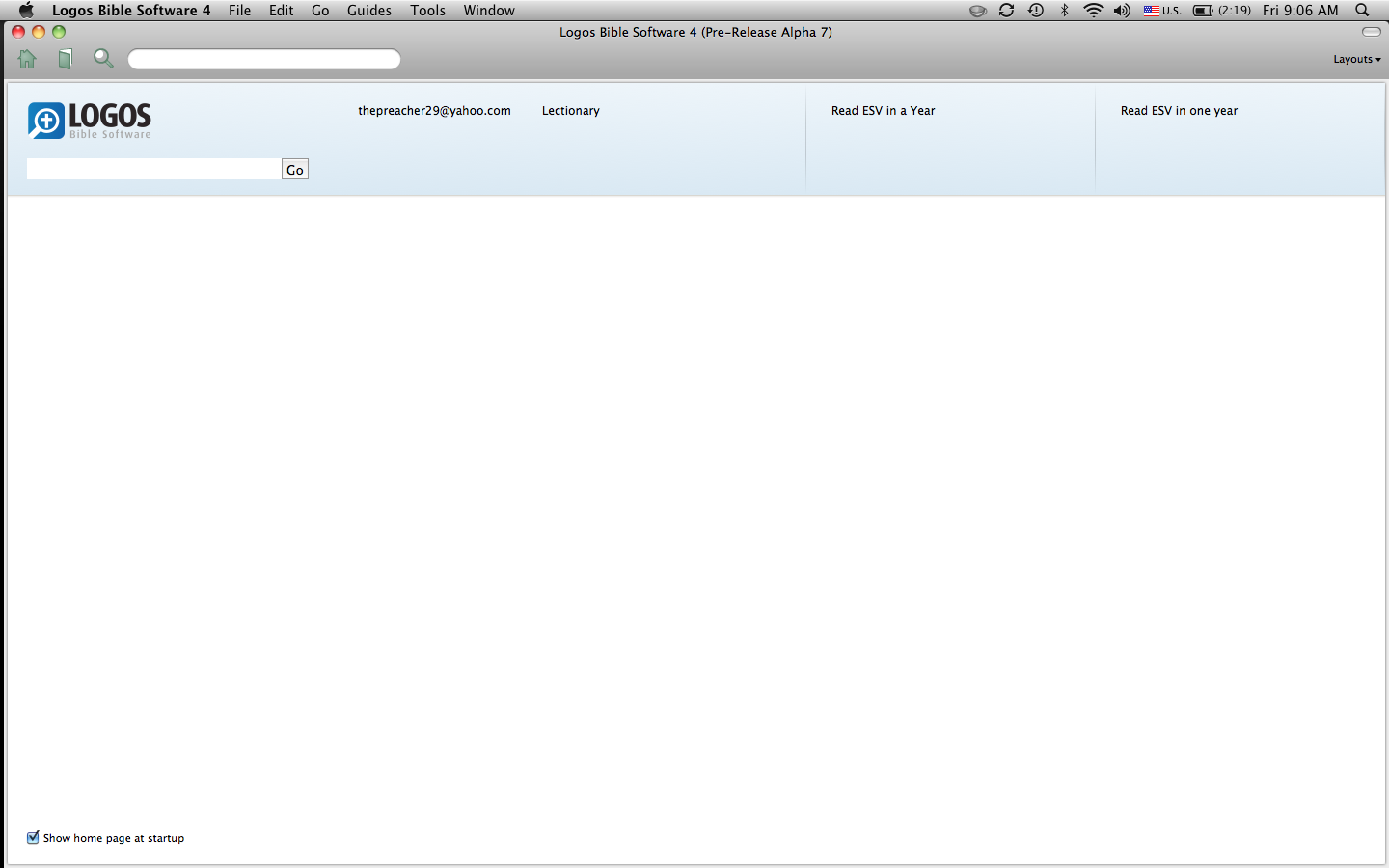Click the Bluetooth menu bar icon
Viewport: 1389px width, 868px height.
click(1065, 10)
